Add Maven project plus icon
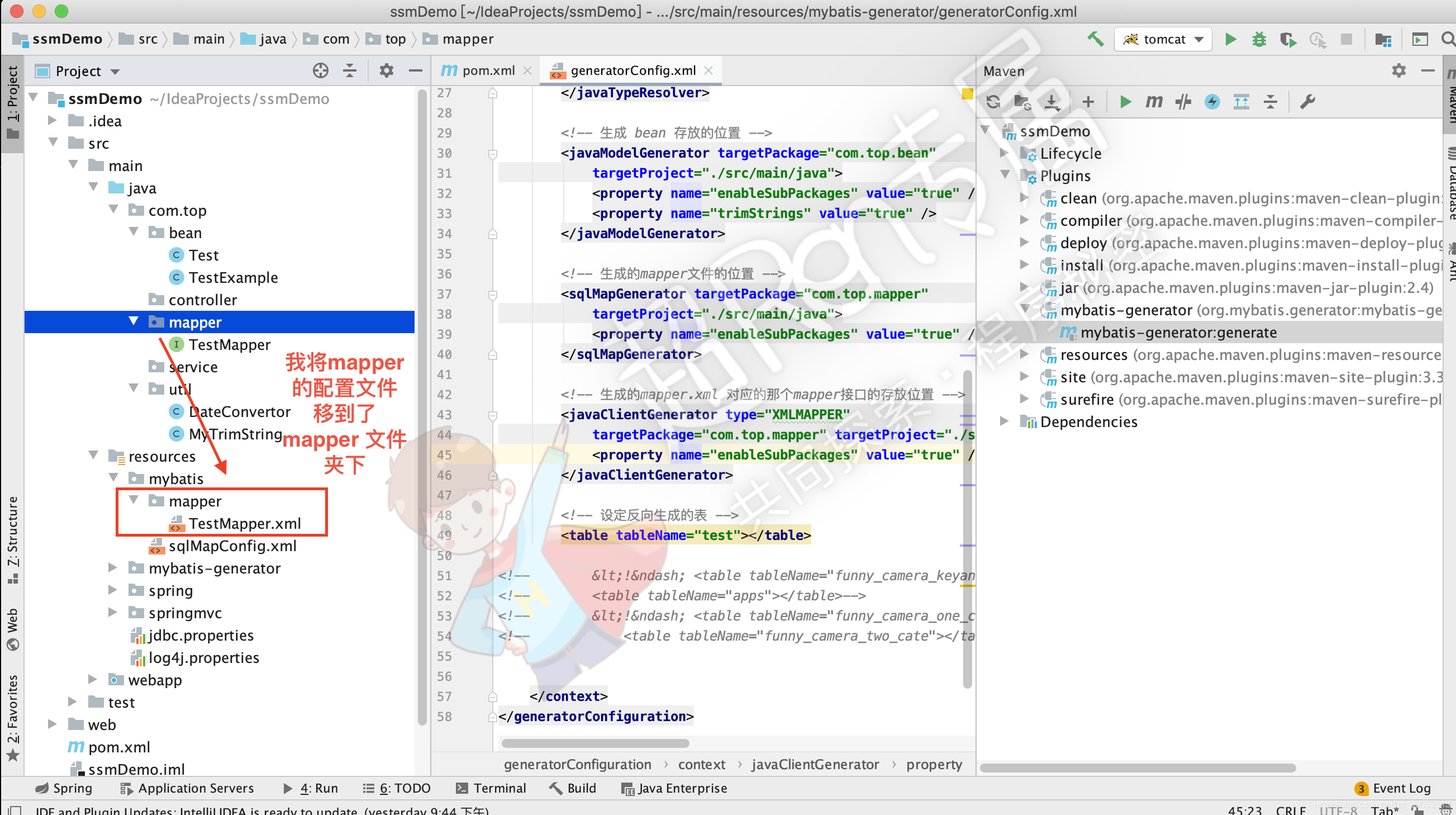Image resolution: width=1456 pixels, height=815 pixels. tap(1088, 102)
